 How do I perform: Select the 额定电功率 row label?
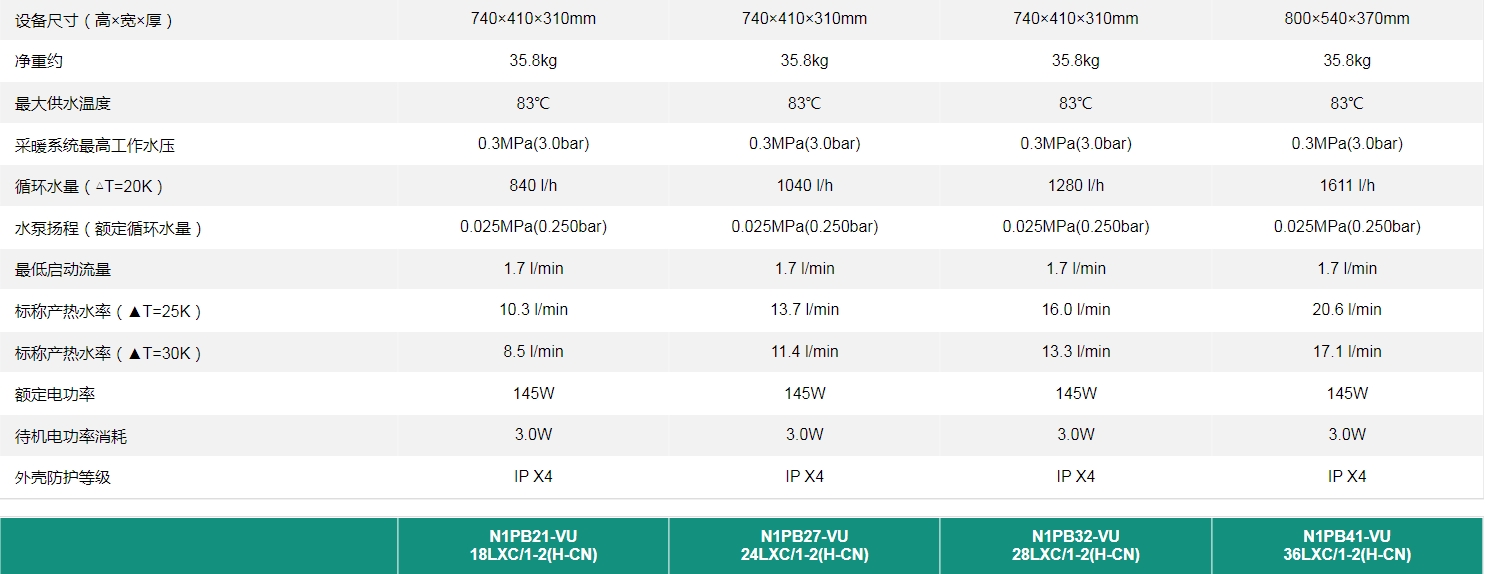point(55,394)
